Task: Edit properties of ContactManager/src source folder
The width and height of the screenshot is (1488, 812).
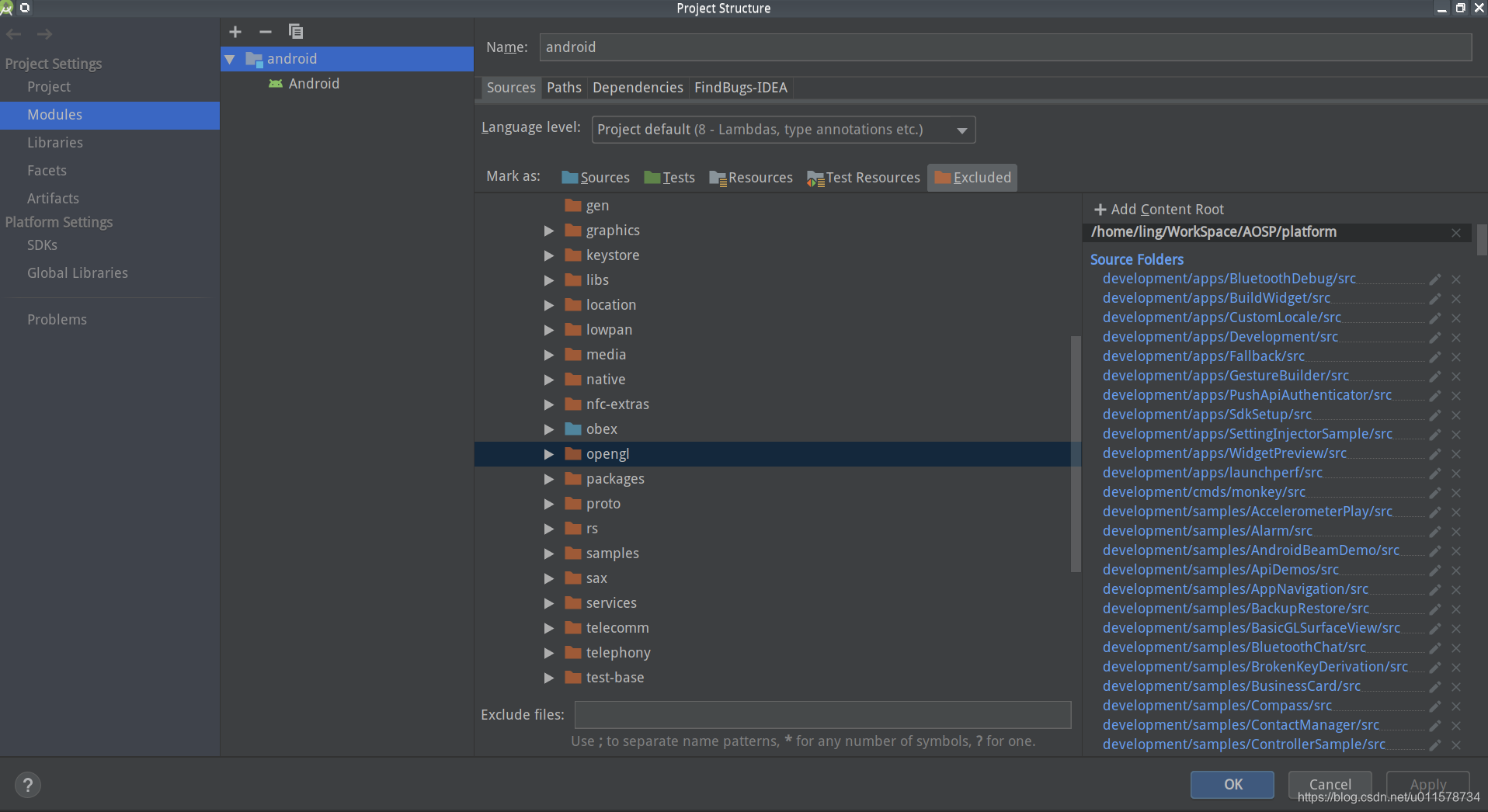Action: [x=1435, y=726]
